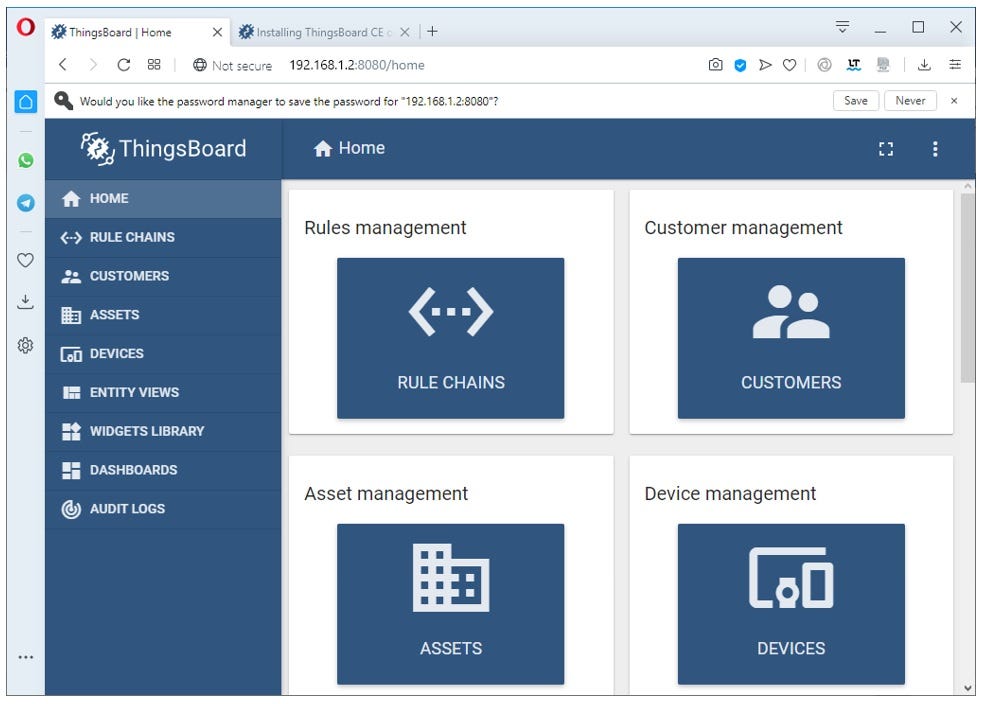Click the Asset management heading
This screenshot has width=984, height=704.
[386, 494]
